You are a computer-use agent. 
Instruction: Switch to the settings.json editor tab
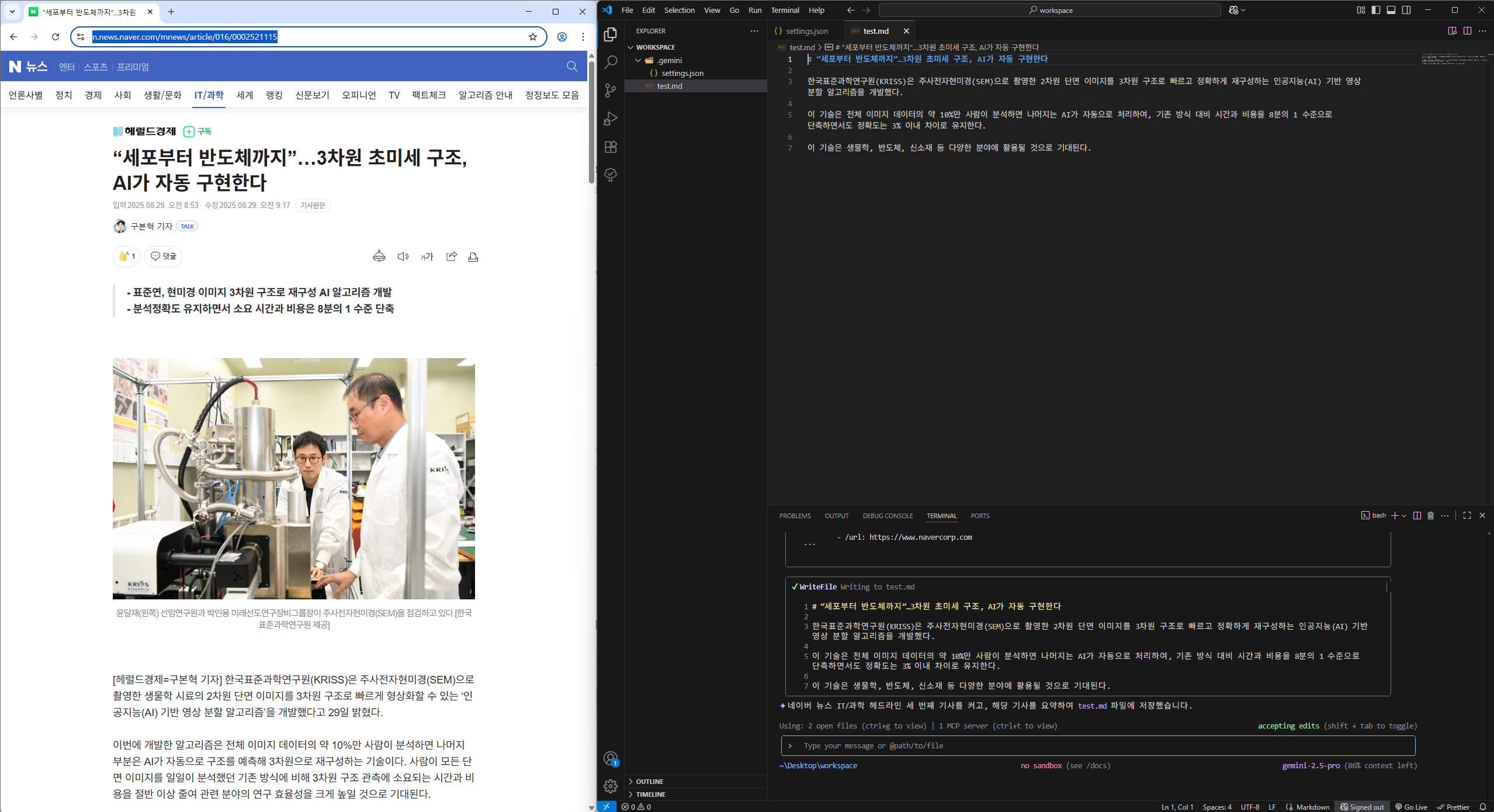click(806, 31)
